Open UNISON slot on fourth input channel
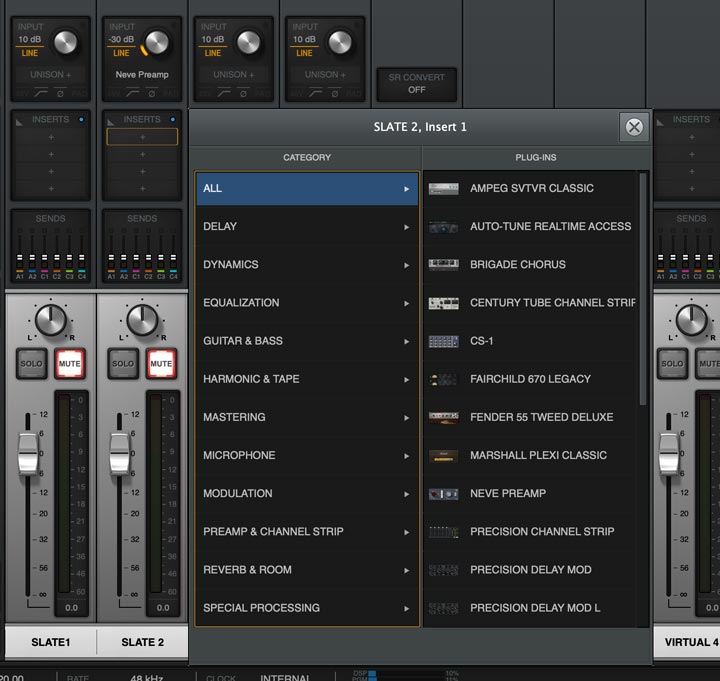This screenshot has width=720, height=681. click(325, 75)
